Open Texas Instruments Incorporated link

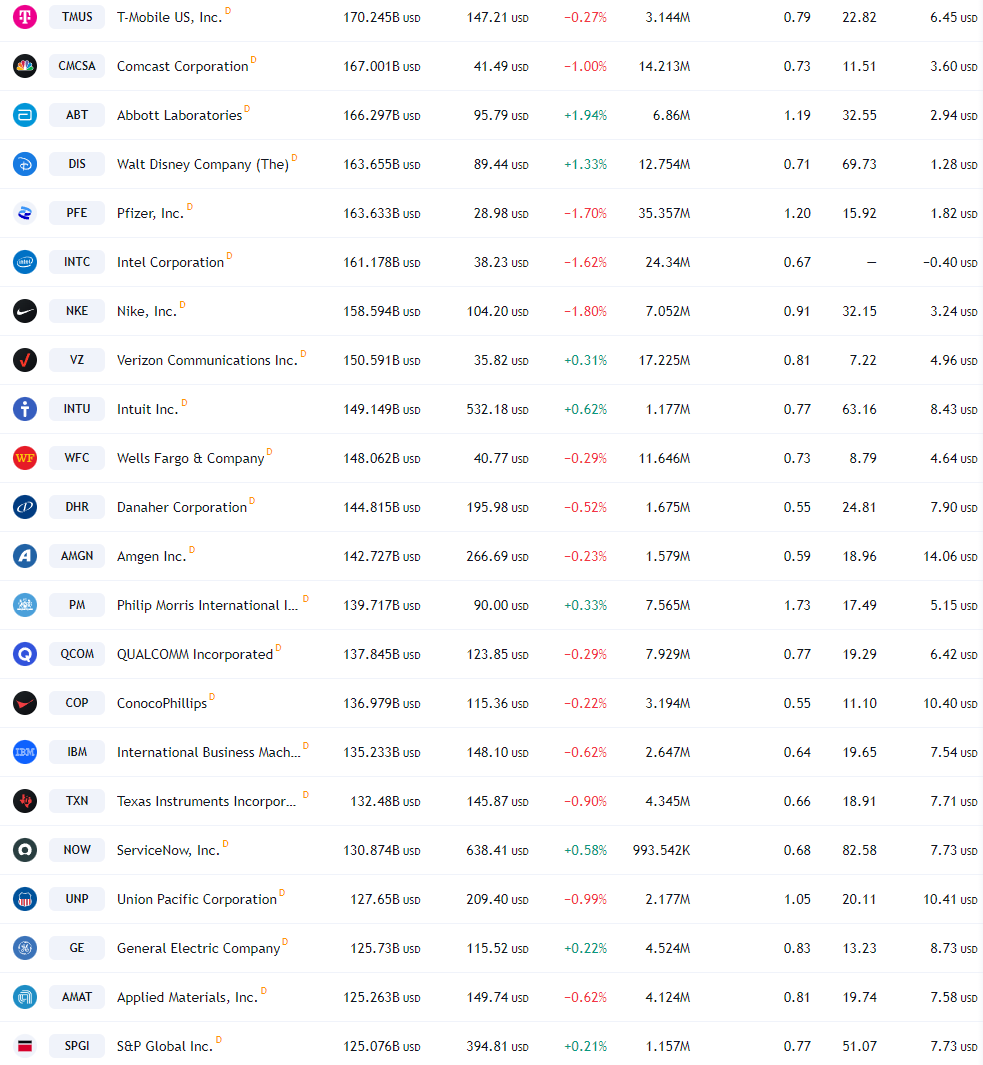point(207,801)
